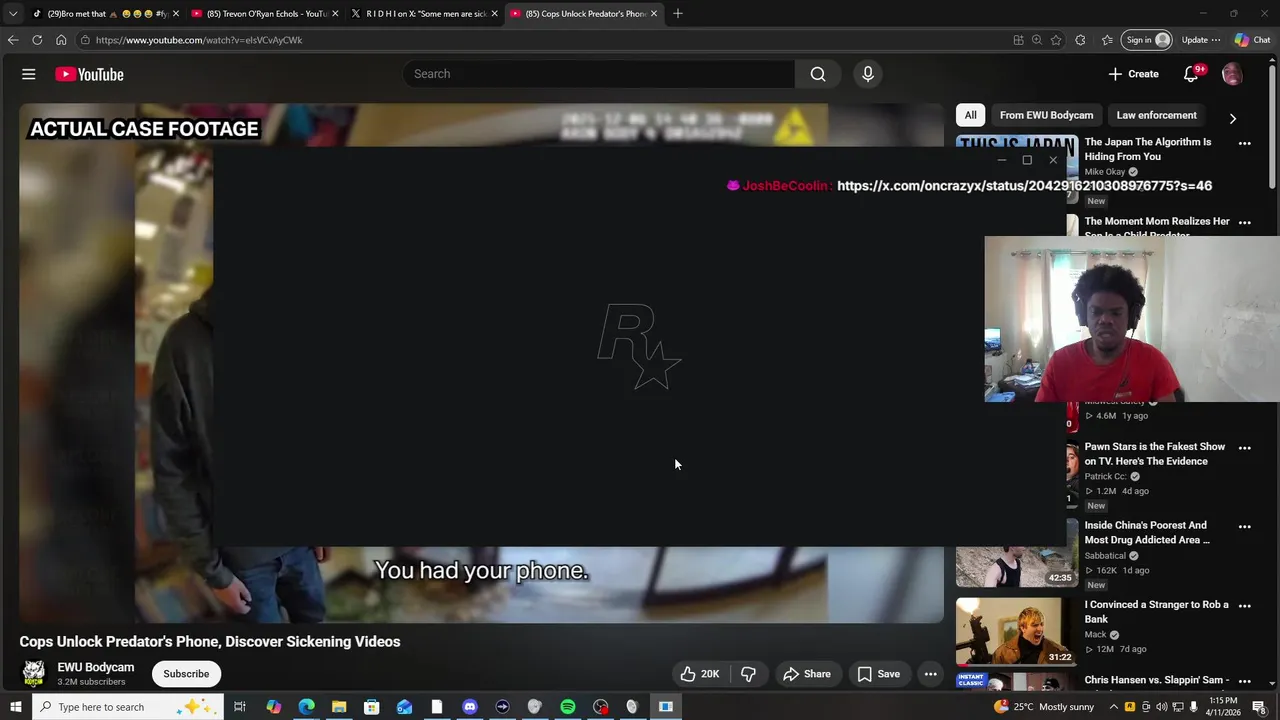Show hidden system tray icons
Screen dimensions: 1280x720
(1113, 707)
